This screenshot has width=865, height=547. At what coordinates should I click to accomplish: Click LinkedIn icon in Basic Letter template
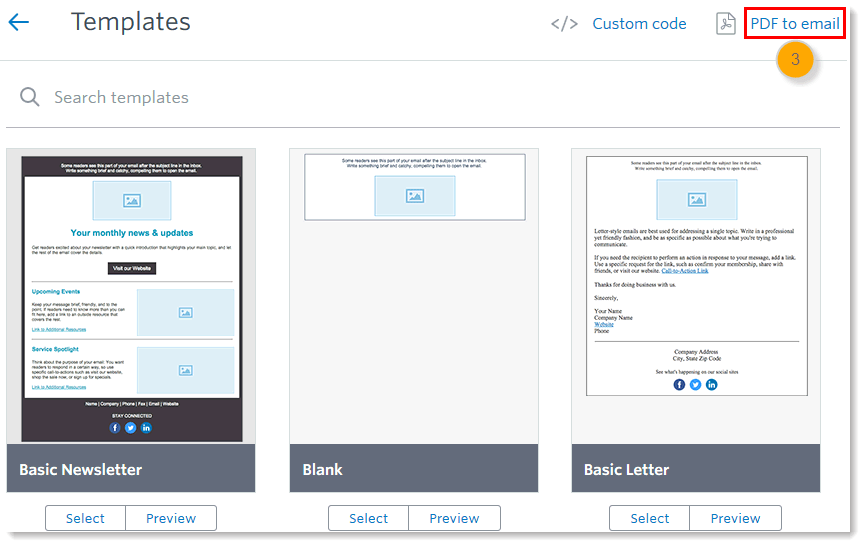pos(712,384)
